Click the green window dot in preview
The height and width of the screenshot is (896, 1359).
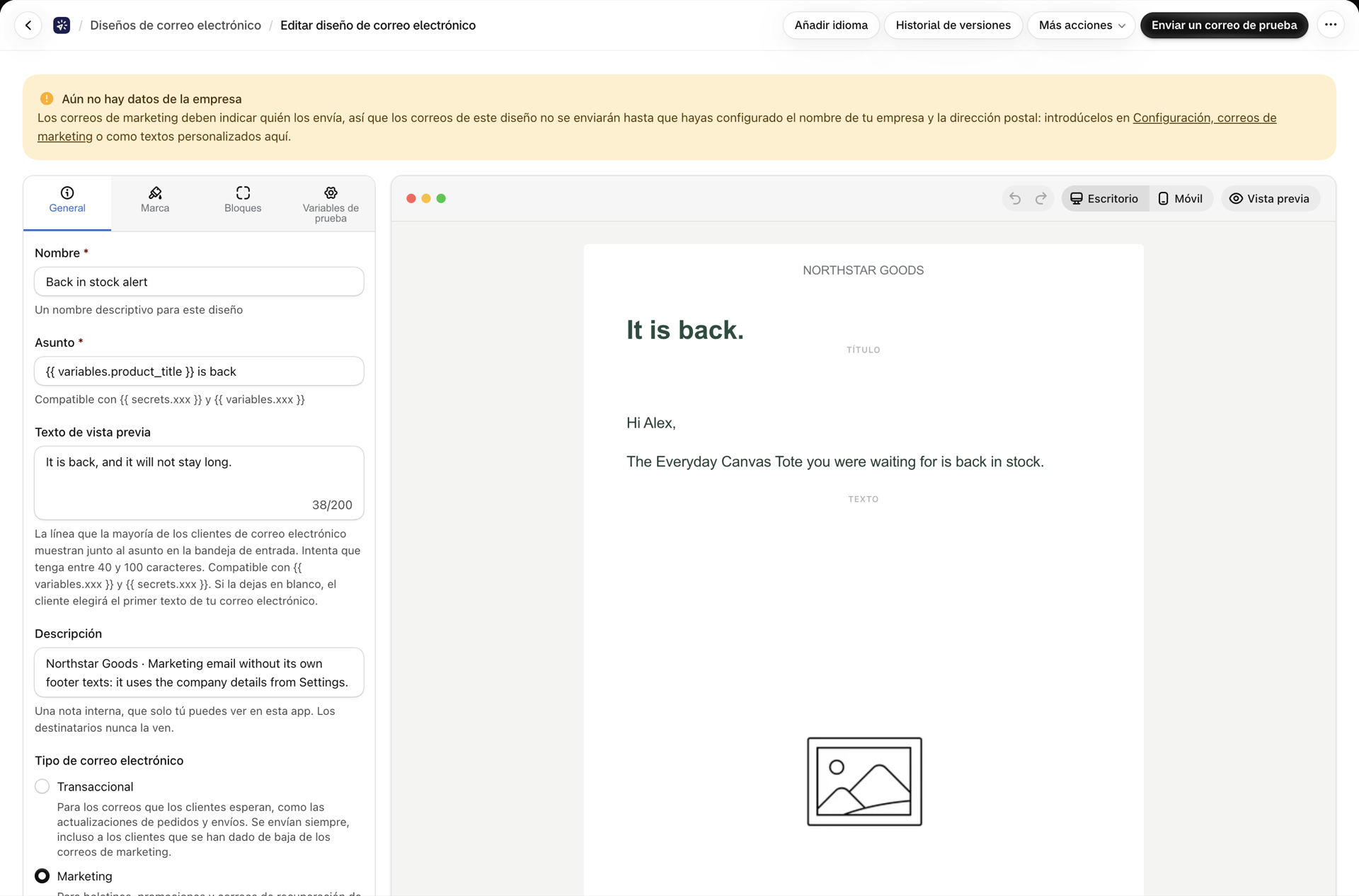point(441,199)
